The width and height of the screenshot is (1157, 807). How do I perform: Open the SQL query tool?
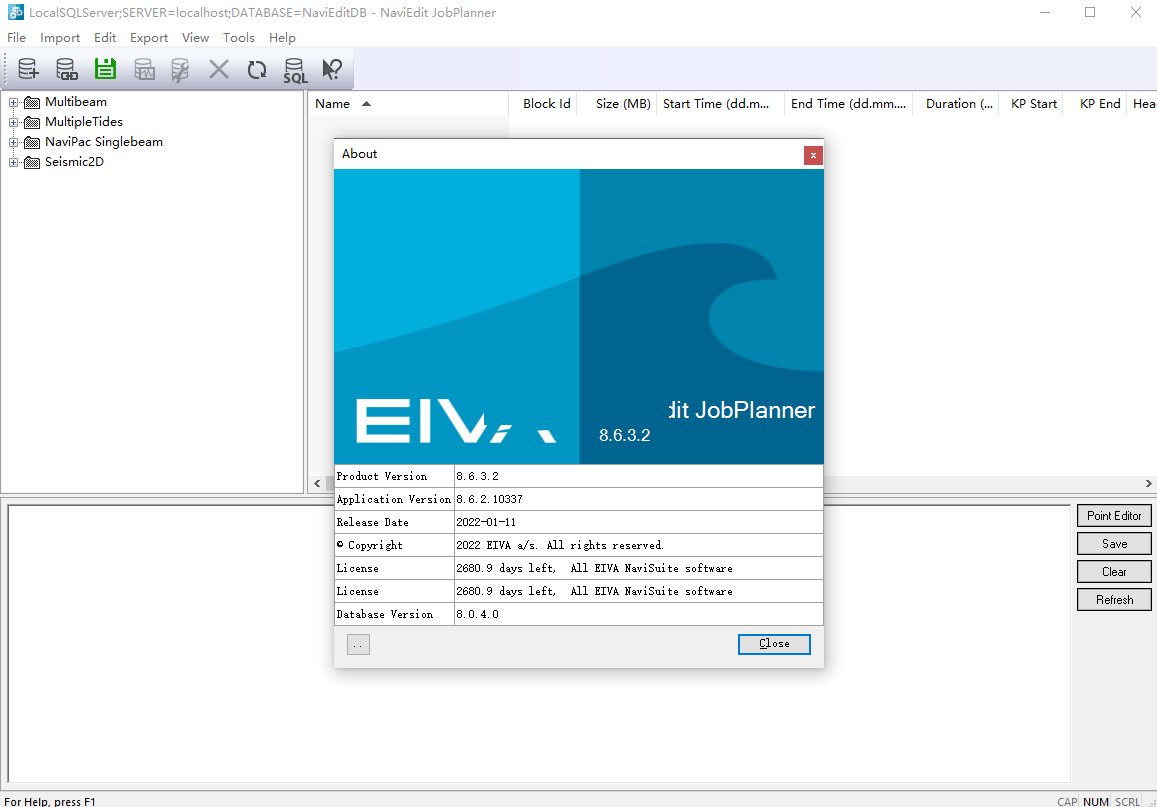294,68
